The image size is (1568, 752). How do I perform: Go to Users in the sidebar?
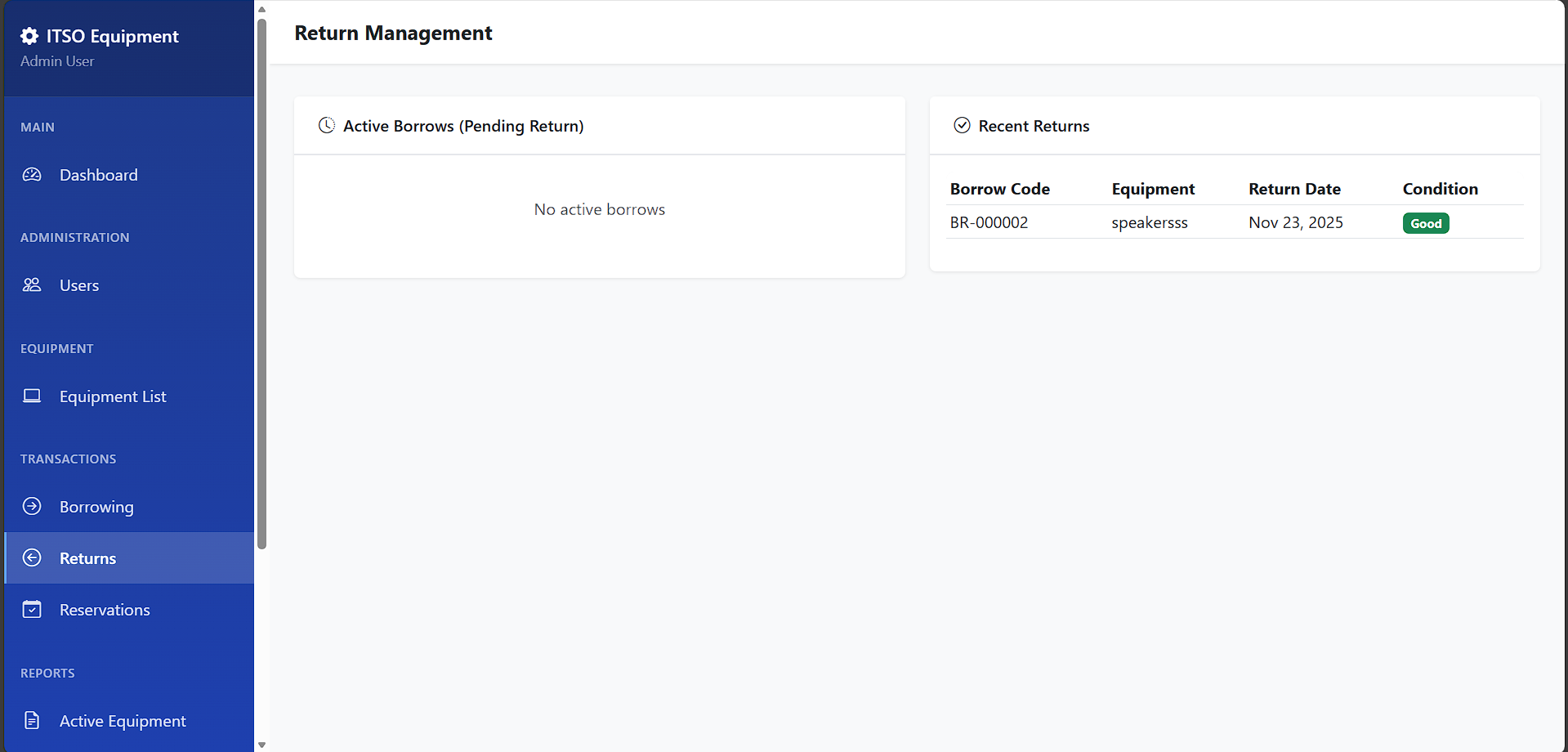click(79, 285)
